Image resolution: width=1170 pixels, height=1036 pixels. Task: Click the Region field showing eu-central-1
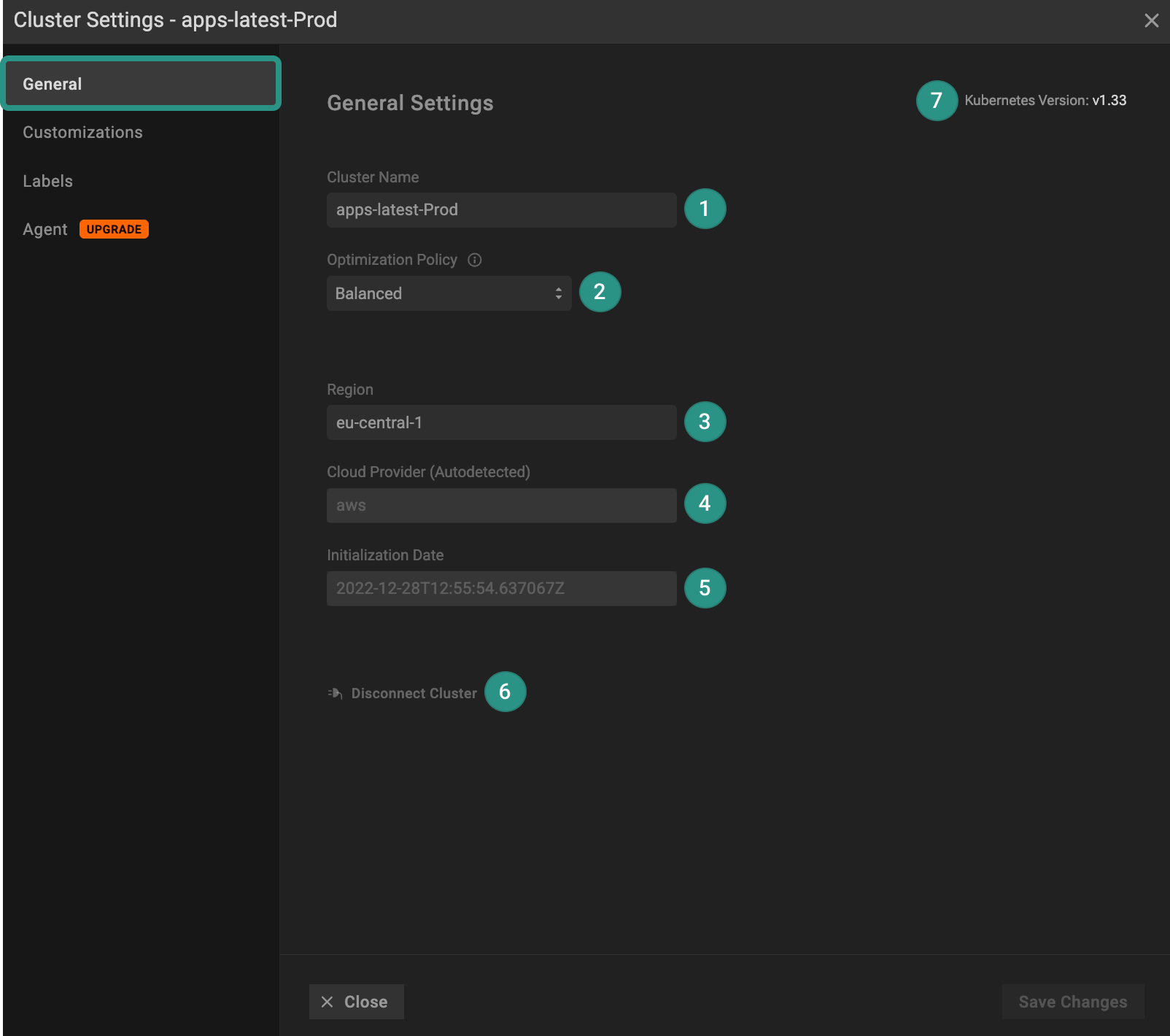pos(501,422)
